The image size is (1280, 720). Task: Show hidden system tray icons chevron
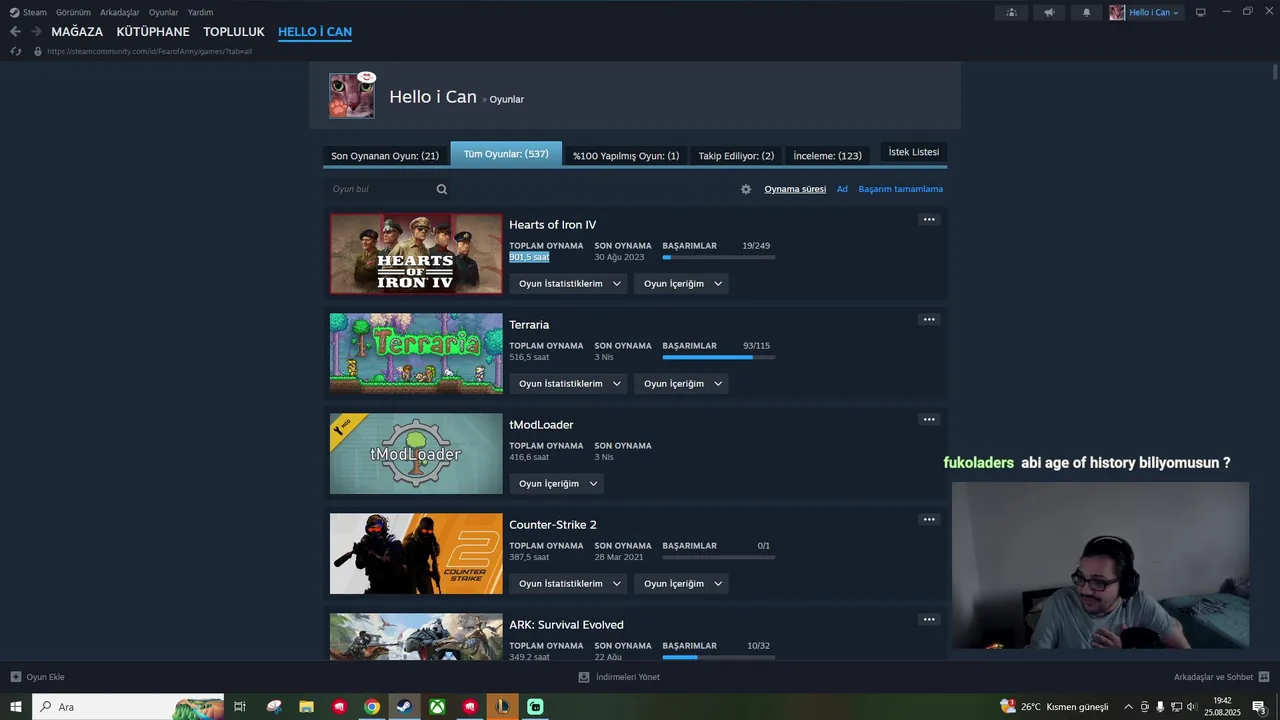coord(1128,707)
